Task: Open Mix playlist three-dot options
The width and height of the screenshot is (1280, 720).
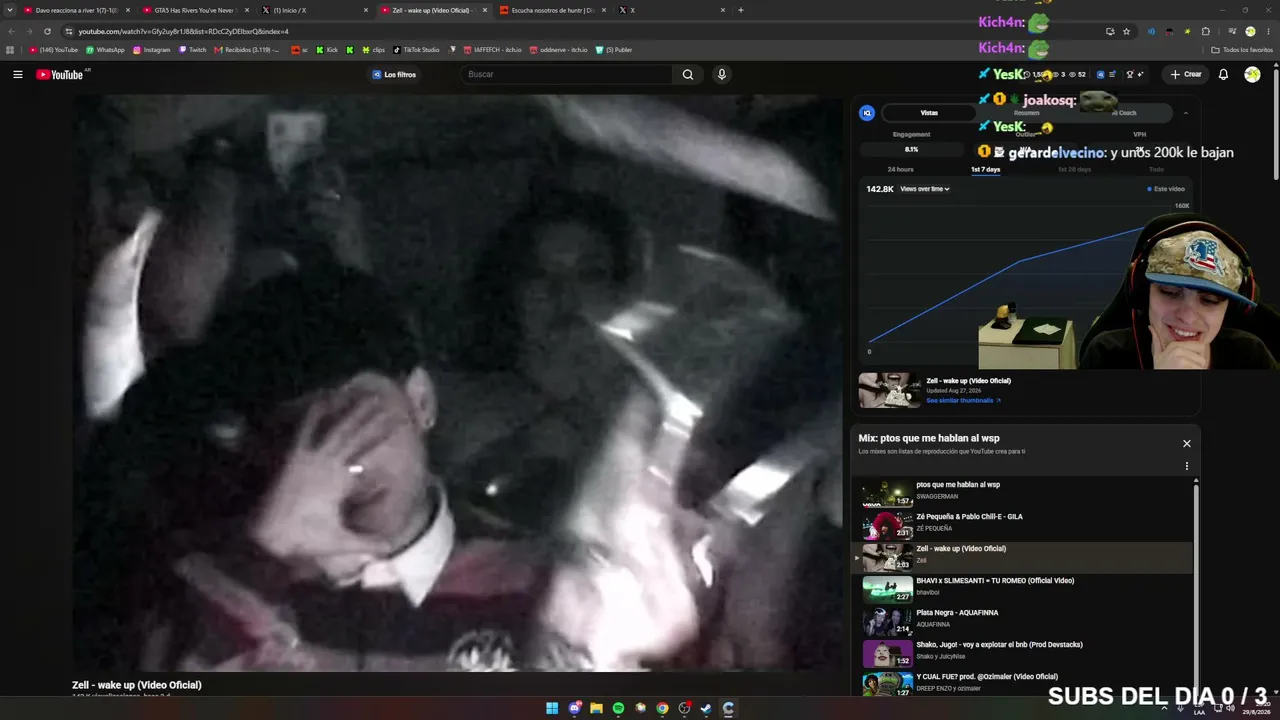Action: [1187, 466]
